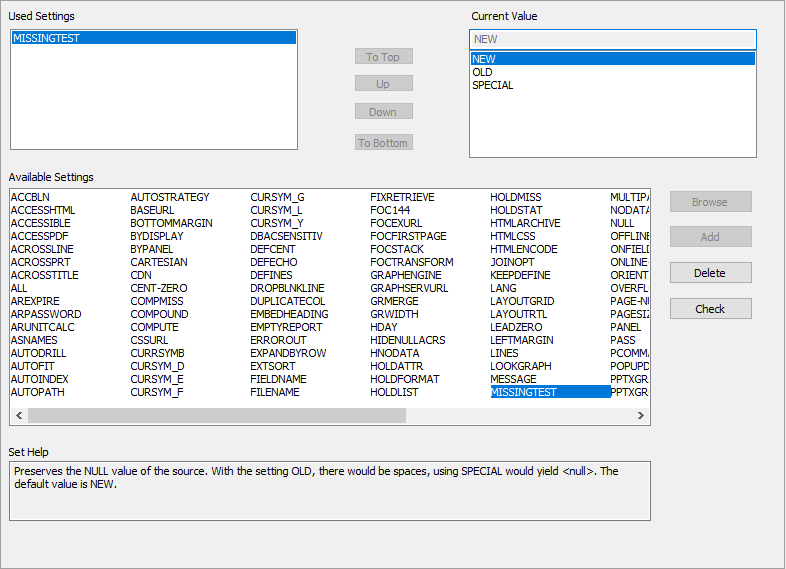Click the To Bottom button
This screenshot has width=786, height=569.
pyautogui.click(x=383, y=143)
